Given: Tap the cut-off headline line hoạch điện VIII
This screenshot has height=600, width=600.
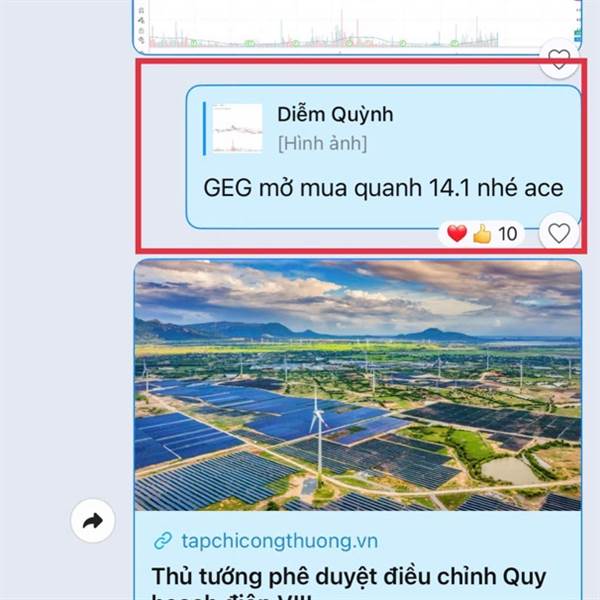Looking at the screenshot, I should 232,596.
